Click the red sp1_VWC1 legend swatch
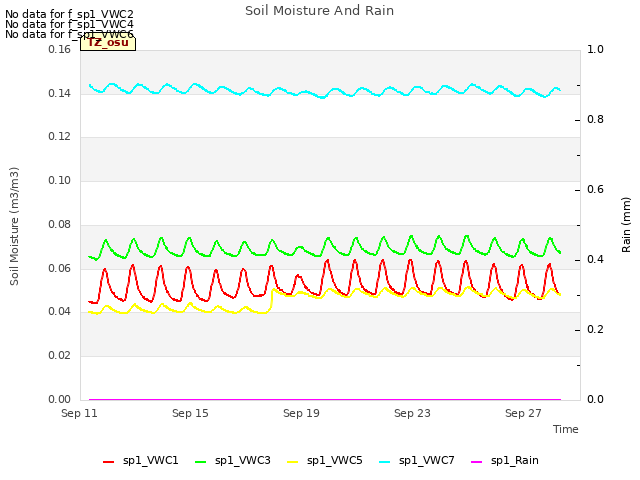Image resolution: width=640 pixels, height=480 pixels. click(x=109, y=462)
